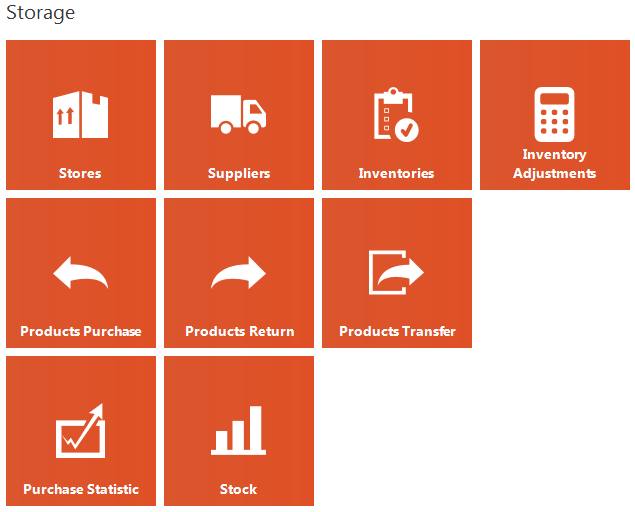Click the Suppliers delivery truck icon
Image resolution: width=635 pixels, height=512 pixels.
pos(238,114)
